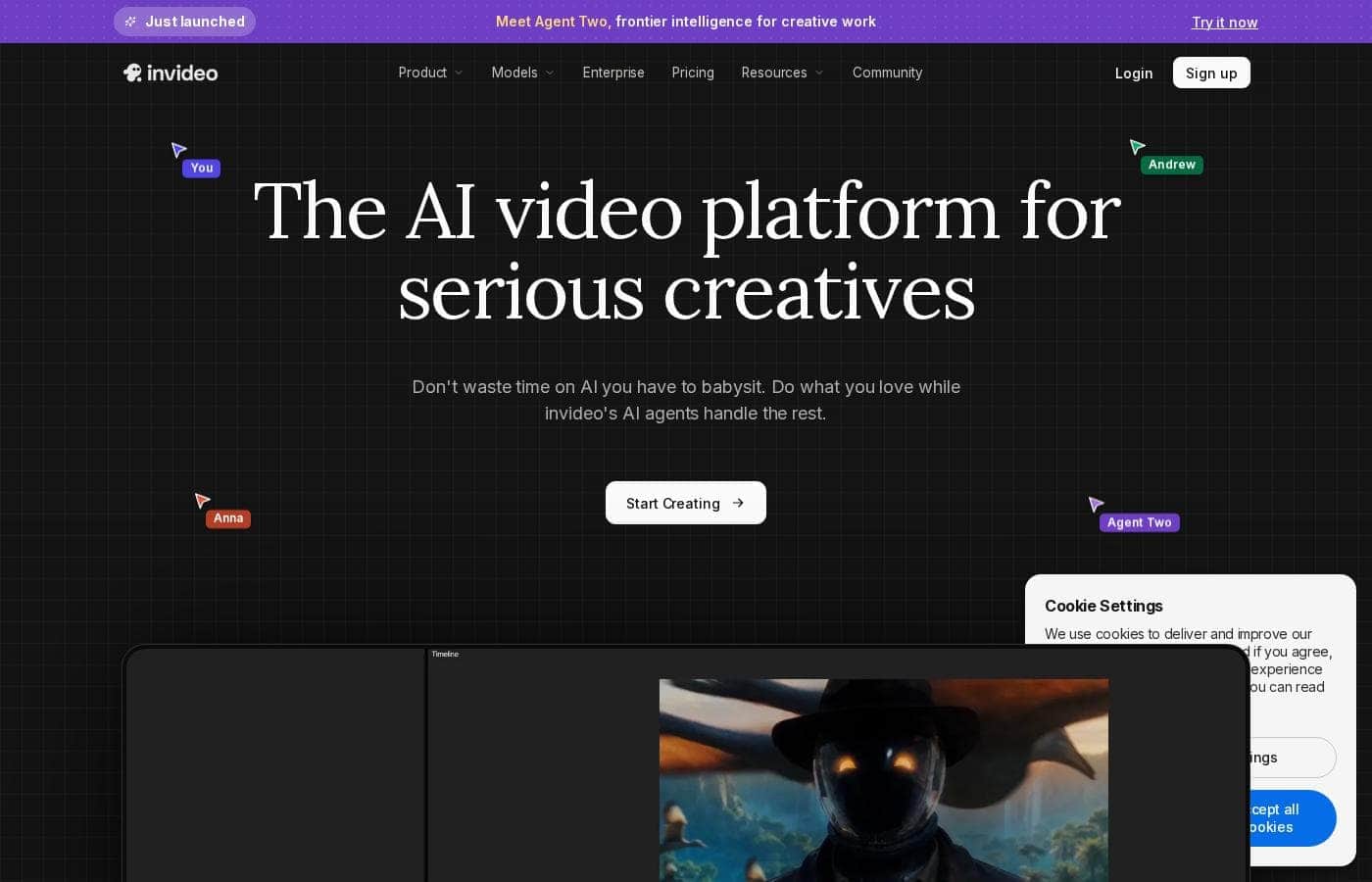
Task: Click the Meet Agent Two announcement text
Action: (x=686, y=22)
